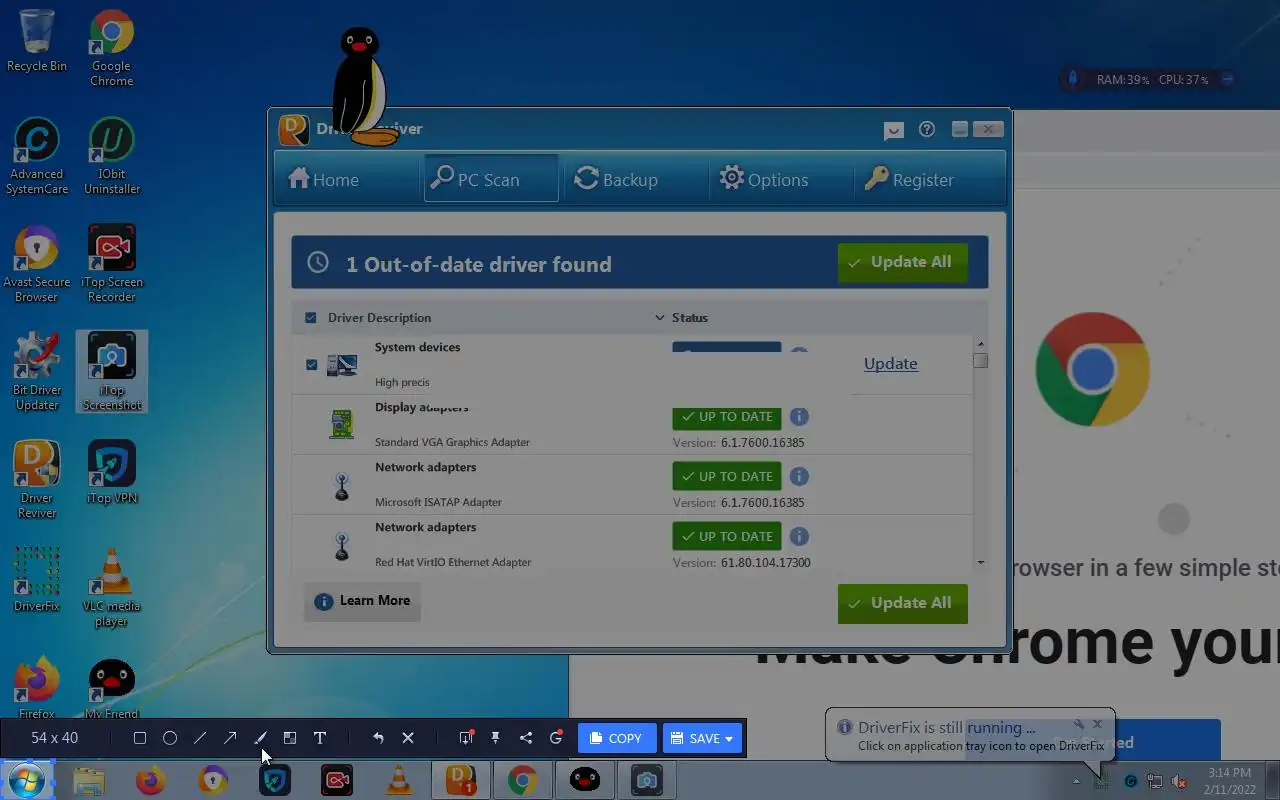Click the muted volume tray icon

pyautogui.click(x=1179, y=781)
